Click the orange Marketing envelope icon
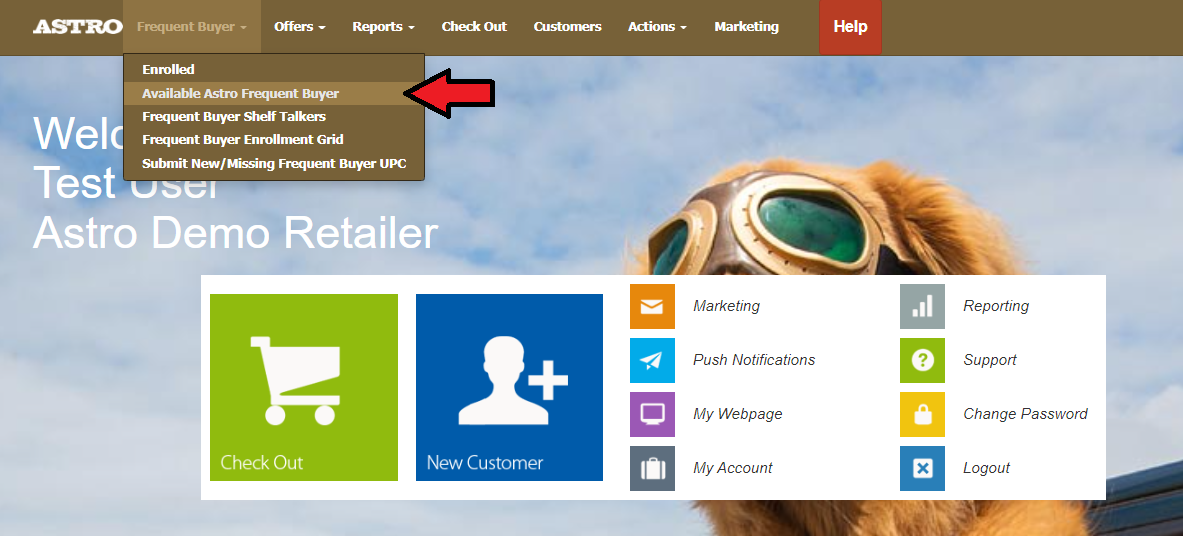Screen dimensions: 1183x536 pos(652,307)
